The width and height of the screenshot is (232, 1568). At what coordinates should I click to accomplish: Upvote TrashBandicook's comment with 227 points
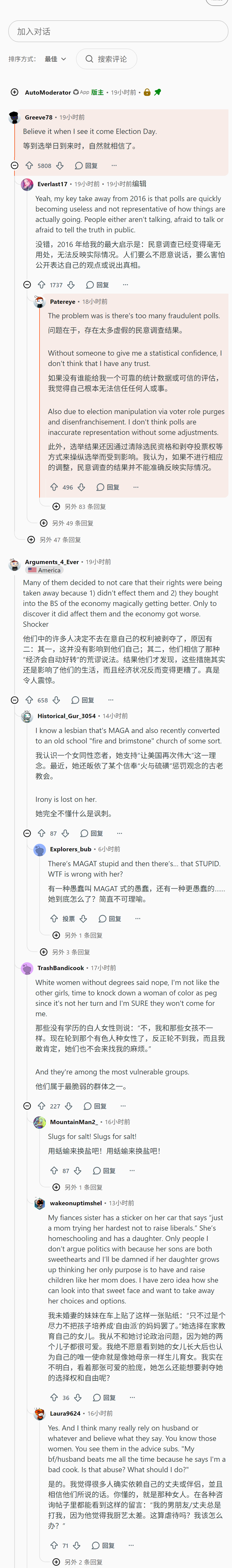tap(41, 1106)
